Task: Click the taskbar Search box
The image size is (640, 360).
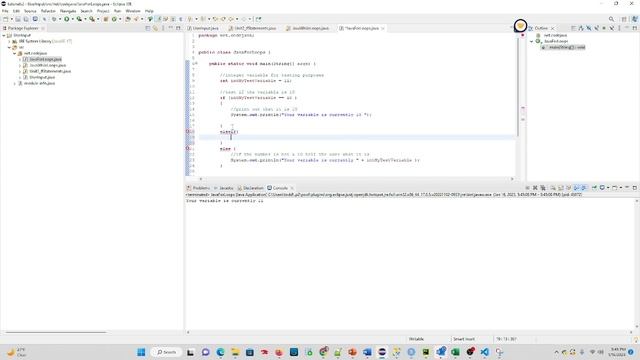Action: pyautogui.click(x=167, y=352)
